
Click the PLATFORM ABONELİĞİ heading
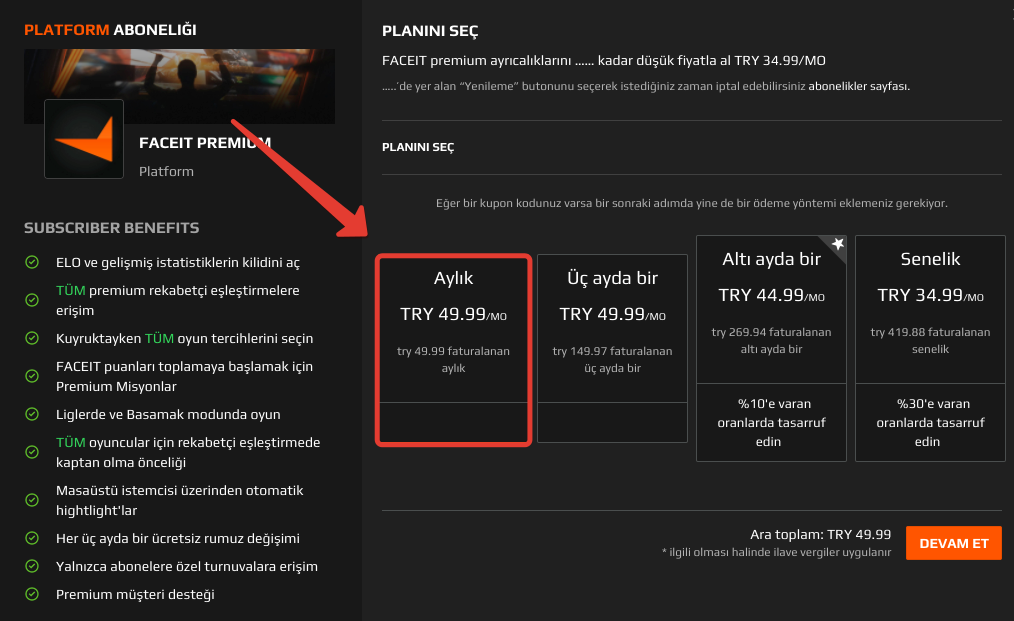(x=110, y=30)
